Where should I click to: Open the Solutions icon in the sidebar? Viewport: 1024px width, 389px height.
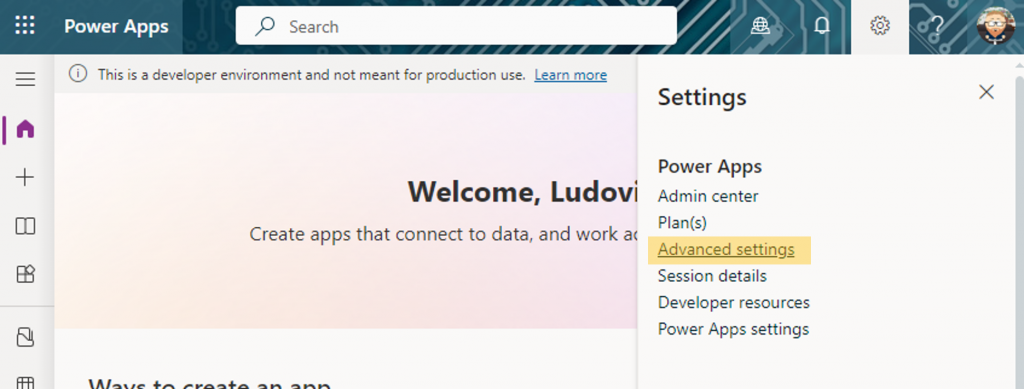pos(25,337)
